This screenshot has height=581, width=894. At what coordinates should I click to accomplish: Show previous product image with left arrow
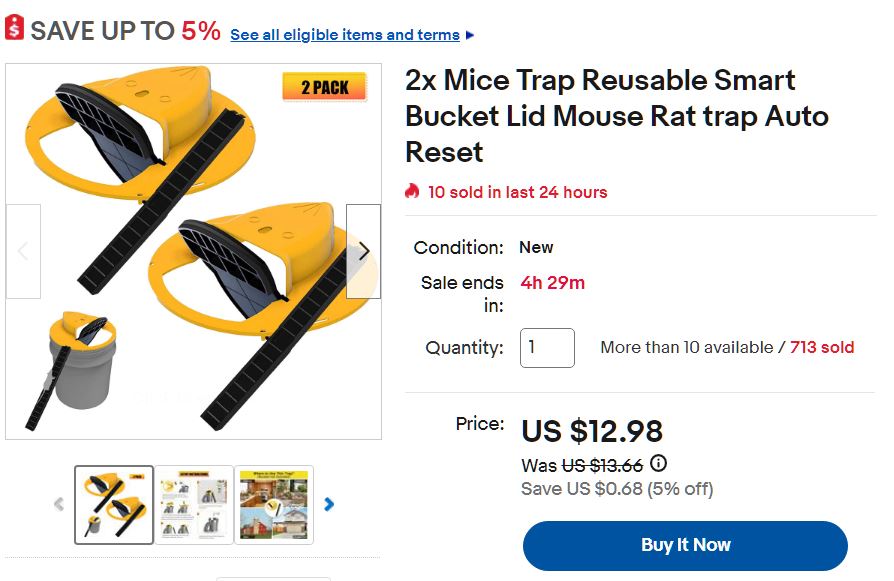click(x=23, y=251)
